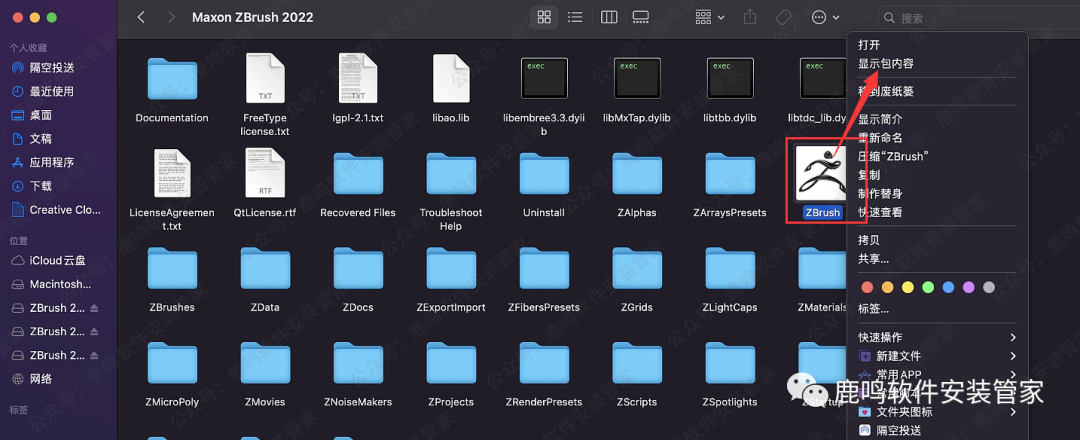Switch to column view
Image resolution: width=1080 pixels, height=440 pixels.
point(608,17)
